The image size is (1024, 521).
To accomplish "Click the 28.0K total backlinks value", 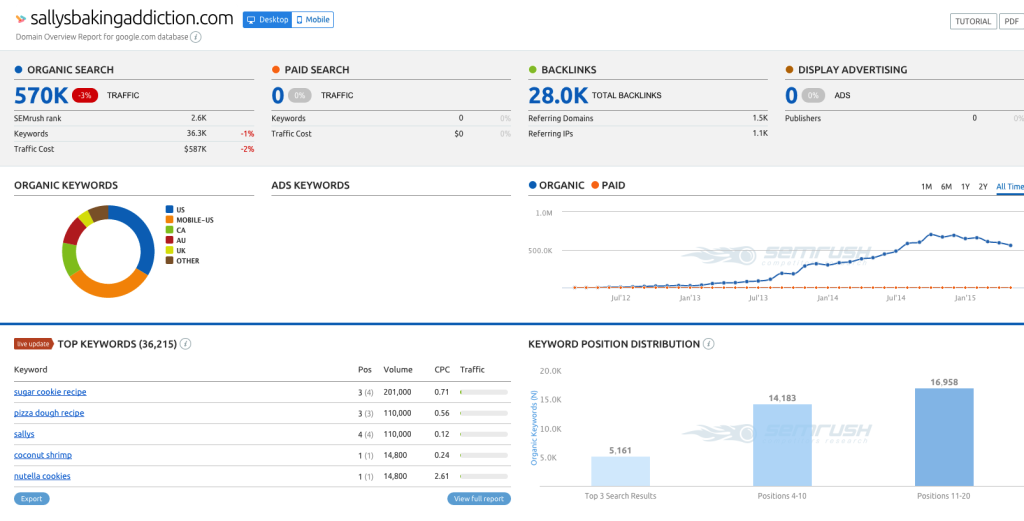I will (558, 95).
